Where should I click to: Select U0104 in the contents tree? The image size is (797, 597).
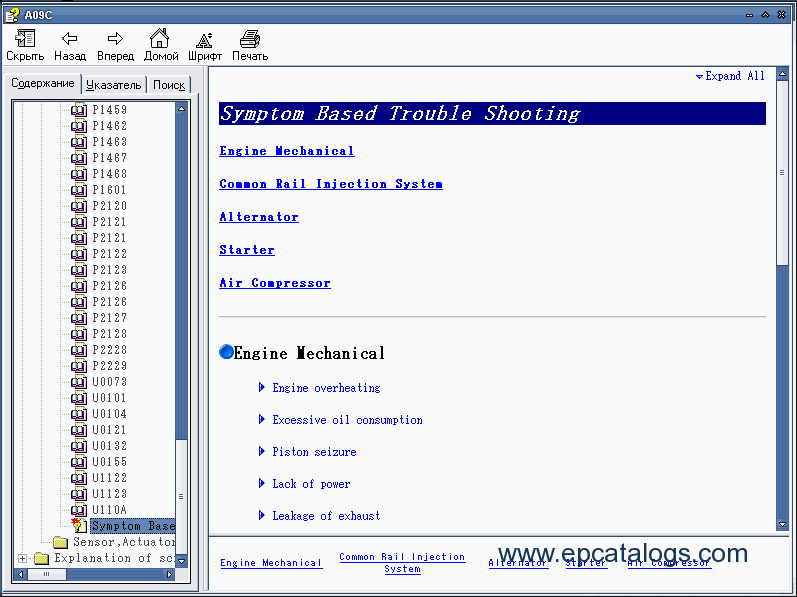tap(110, 414)
